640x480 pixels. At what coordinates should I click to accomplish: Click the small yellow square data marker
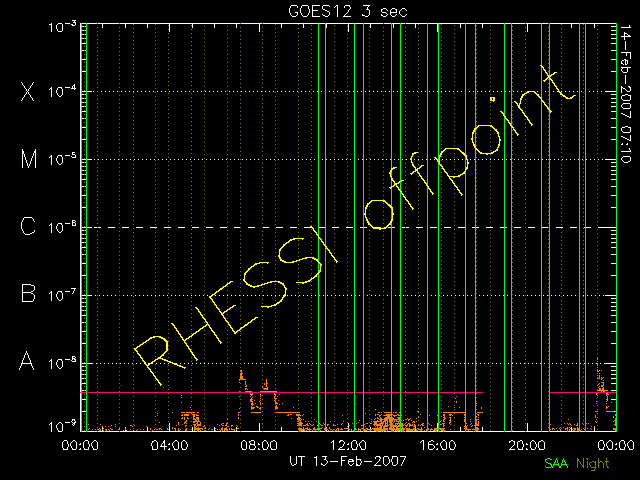tap(493, 99)
